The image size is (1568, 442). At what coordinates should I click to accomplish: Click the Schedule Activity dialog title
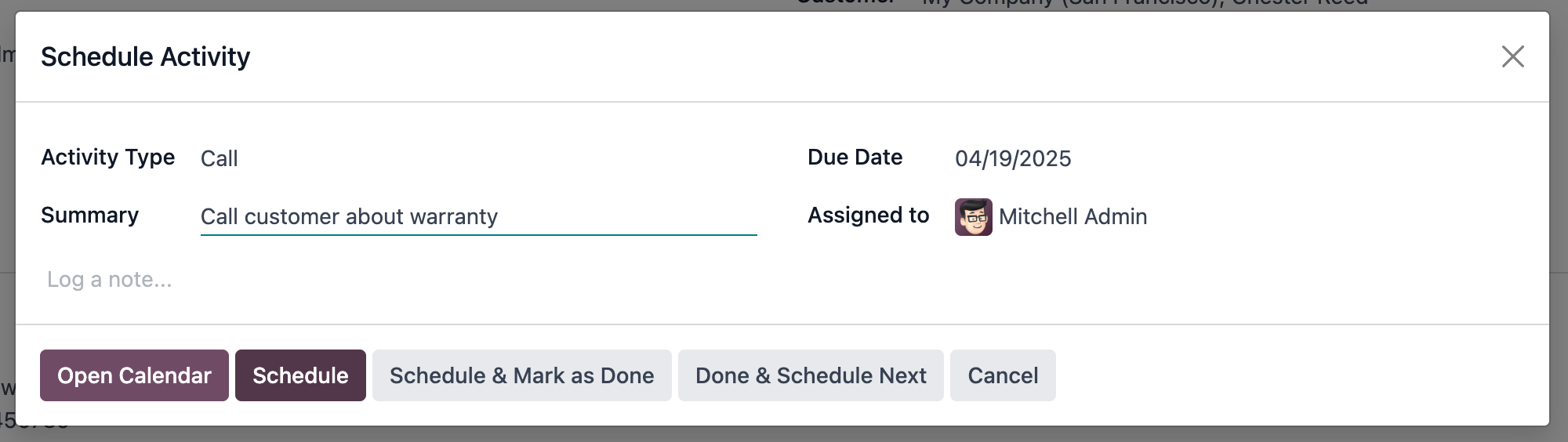click(x=145, y=56)
